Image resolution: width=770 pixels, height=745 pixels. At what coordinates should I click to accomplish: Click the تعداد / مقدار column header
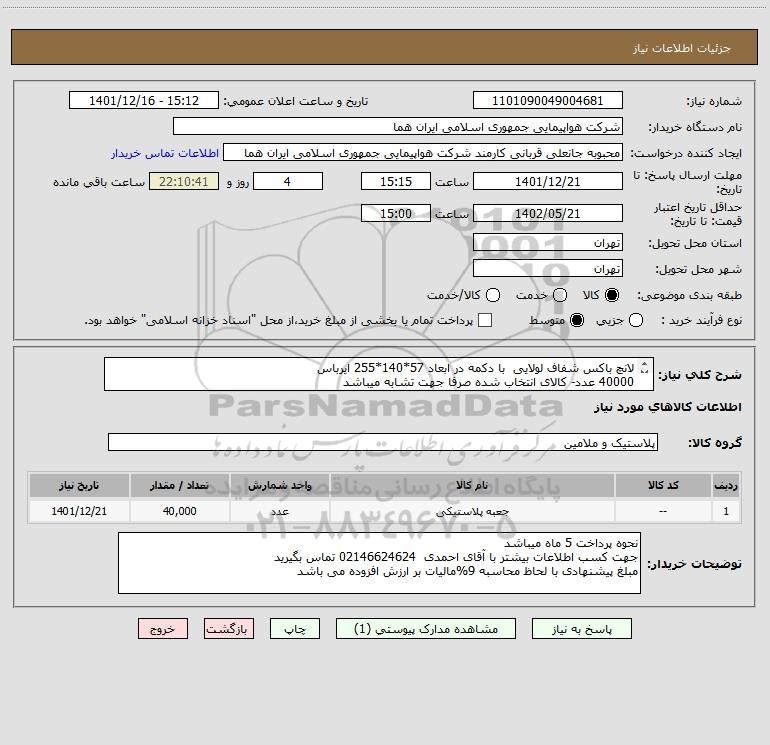[179, 486]
